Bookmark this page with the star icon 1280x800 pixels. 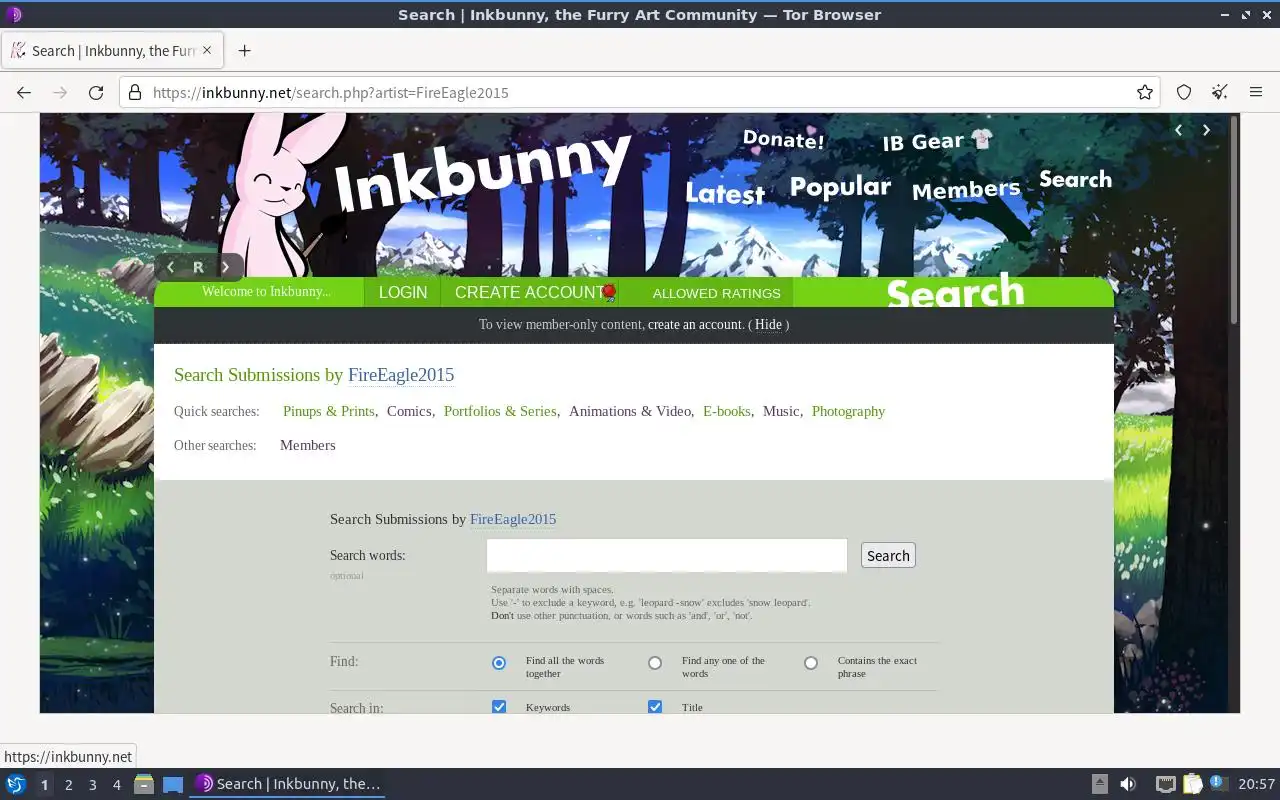(x=1145, y=92)
